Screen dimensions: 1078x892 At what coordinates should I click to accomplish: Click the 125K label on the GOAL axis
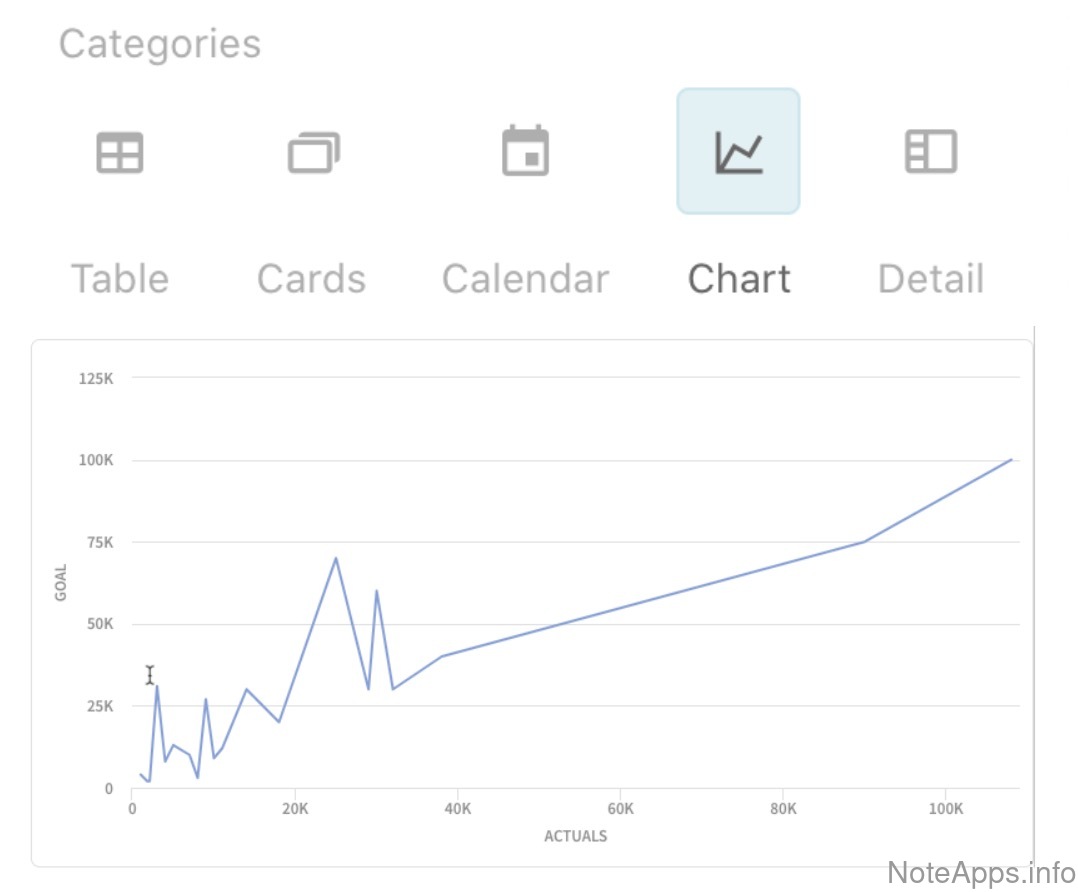(95, 378)
